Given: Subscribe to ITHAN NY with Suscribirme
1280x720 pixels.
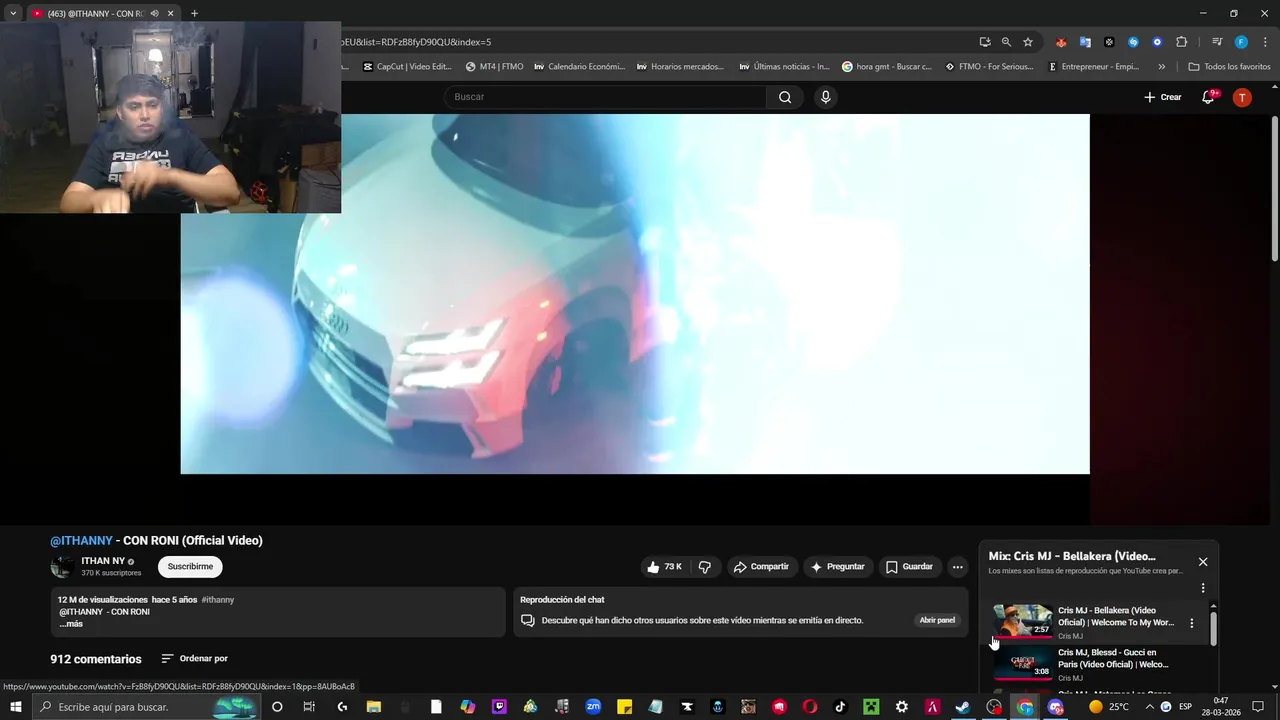Looking at the screenshot, I should 190,567.
